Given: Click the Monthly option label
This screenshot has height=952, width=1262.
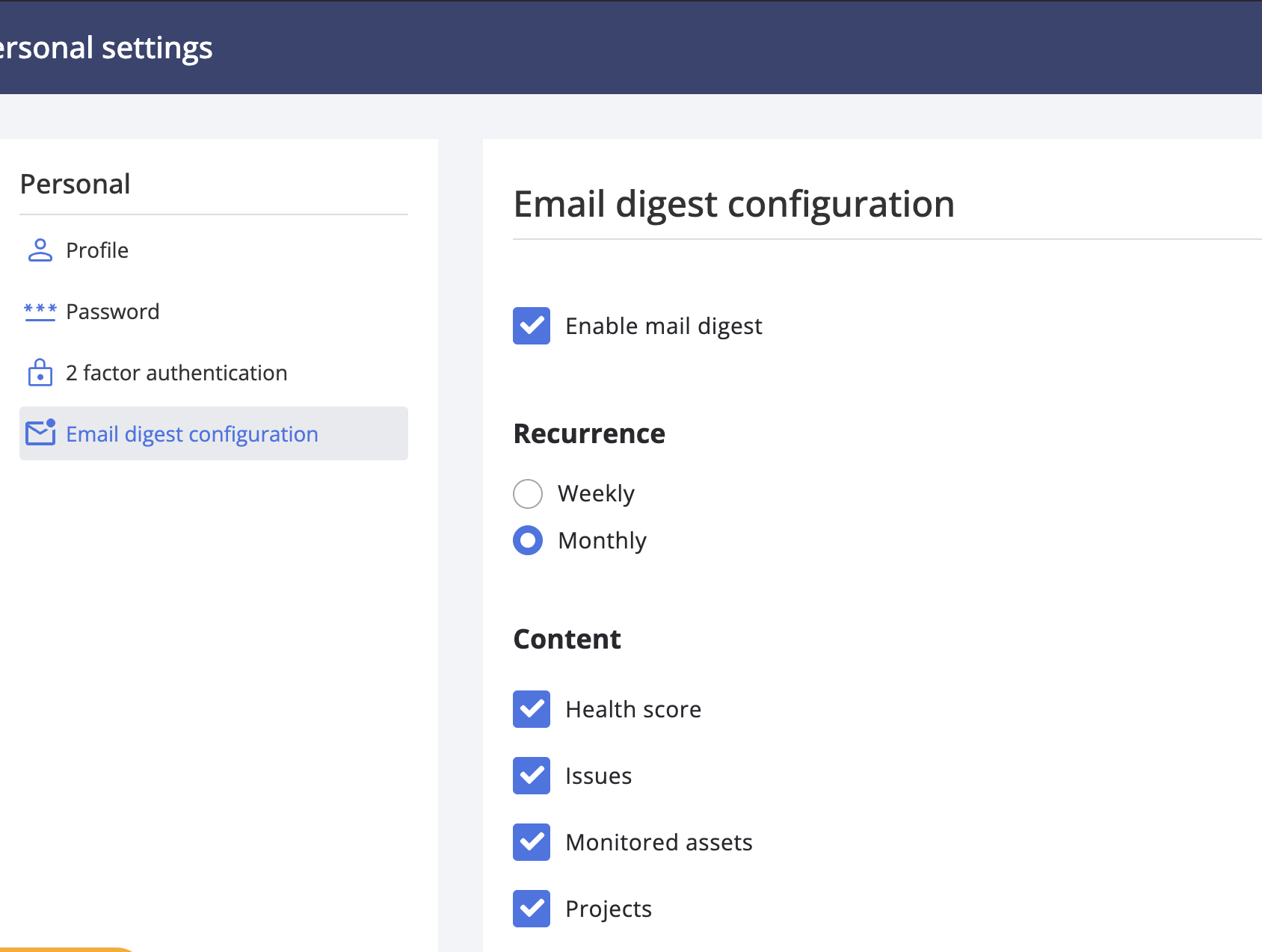Looking at the screenshot, I should 602,540.
